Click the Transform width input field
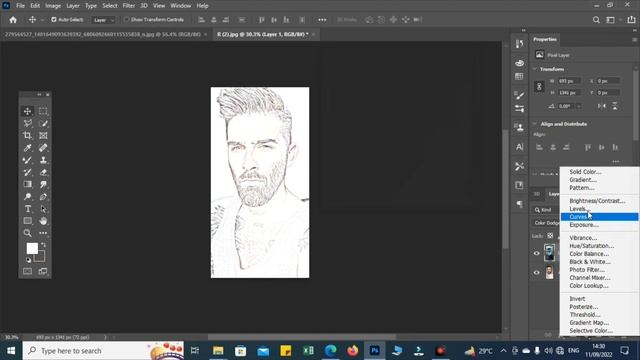 568,81
